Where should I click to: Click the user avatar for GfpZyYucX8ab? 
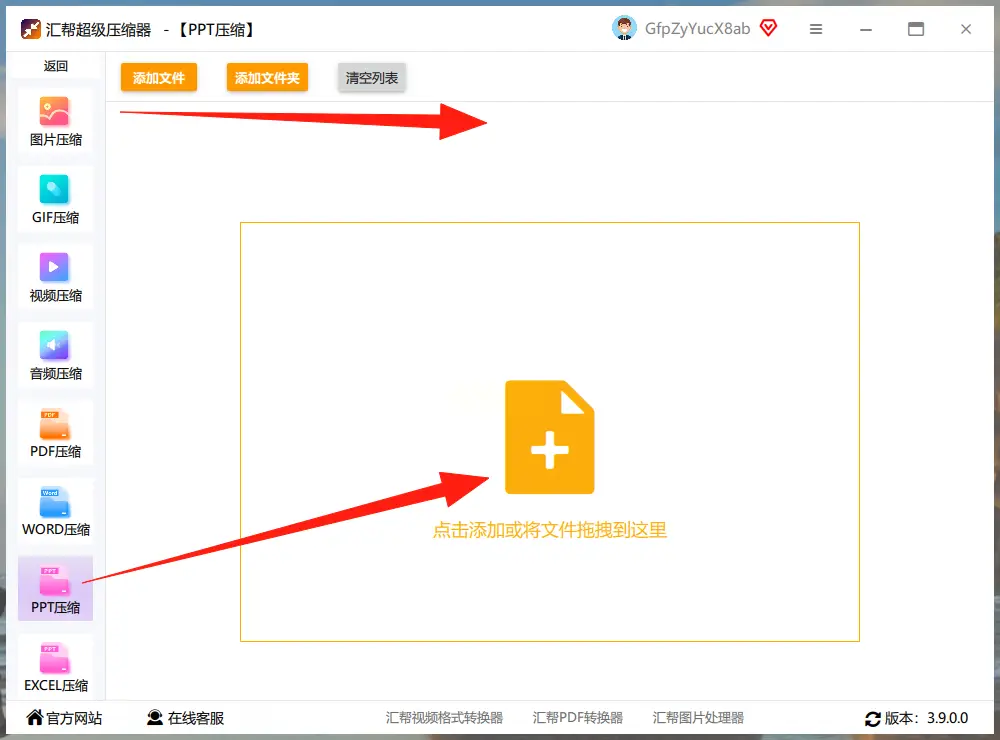(x=625, y=28)
